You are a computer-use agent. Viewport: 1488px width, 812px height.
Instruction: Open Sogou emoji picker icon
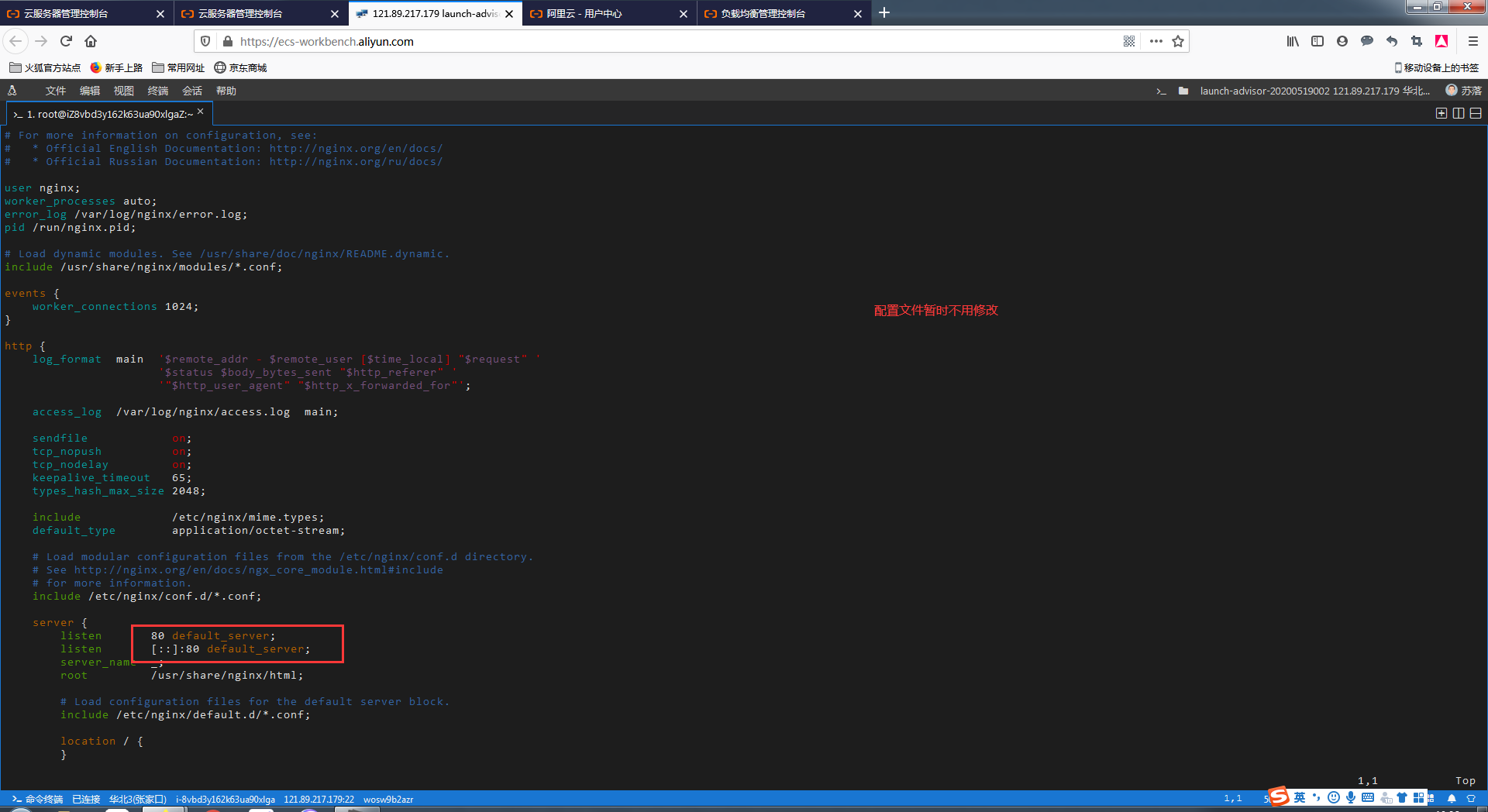click(x=1333, y=797)
